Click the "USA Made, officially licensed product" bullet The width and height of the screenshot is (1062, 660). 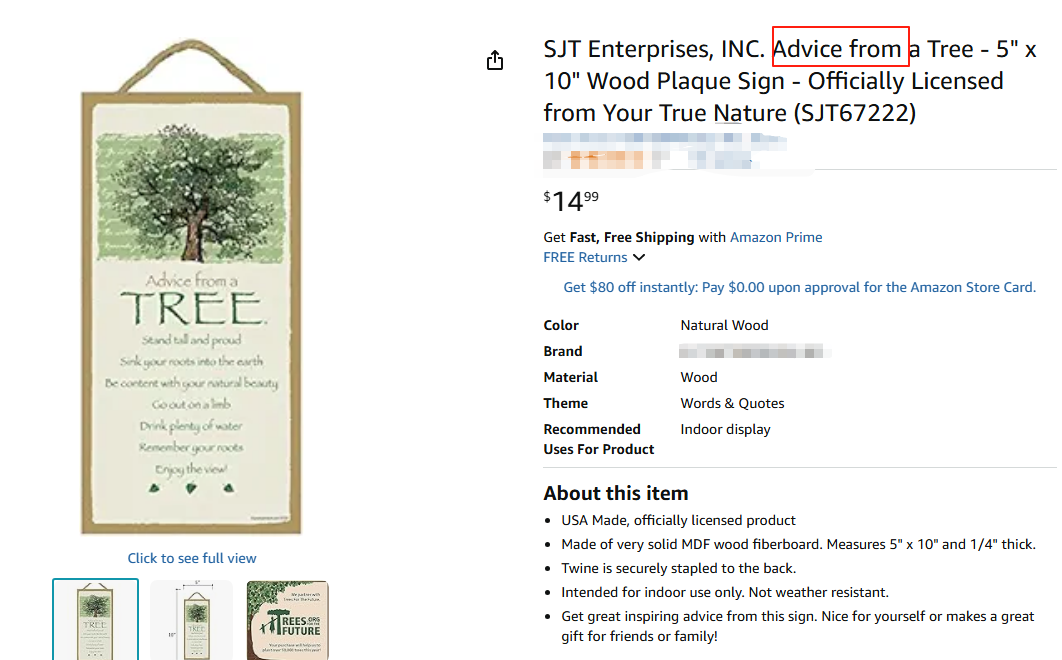(678, 520)
